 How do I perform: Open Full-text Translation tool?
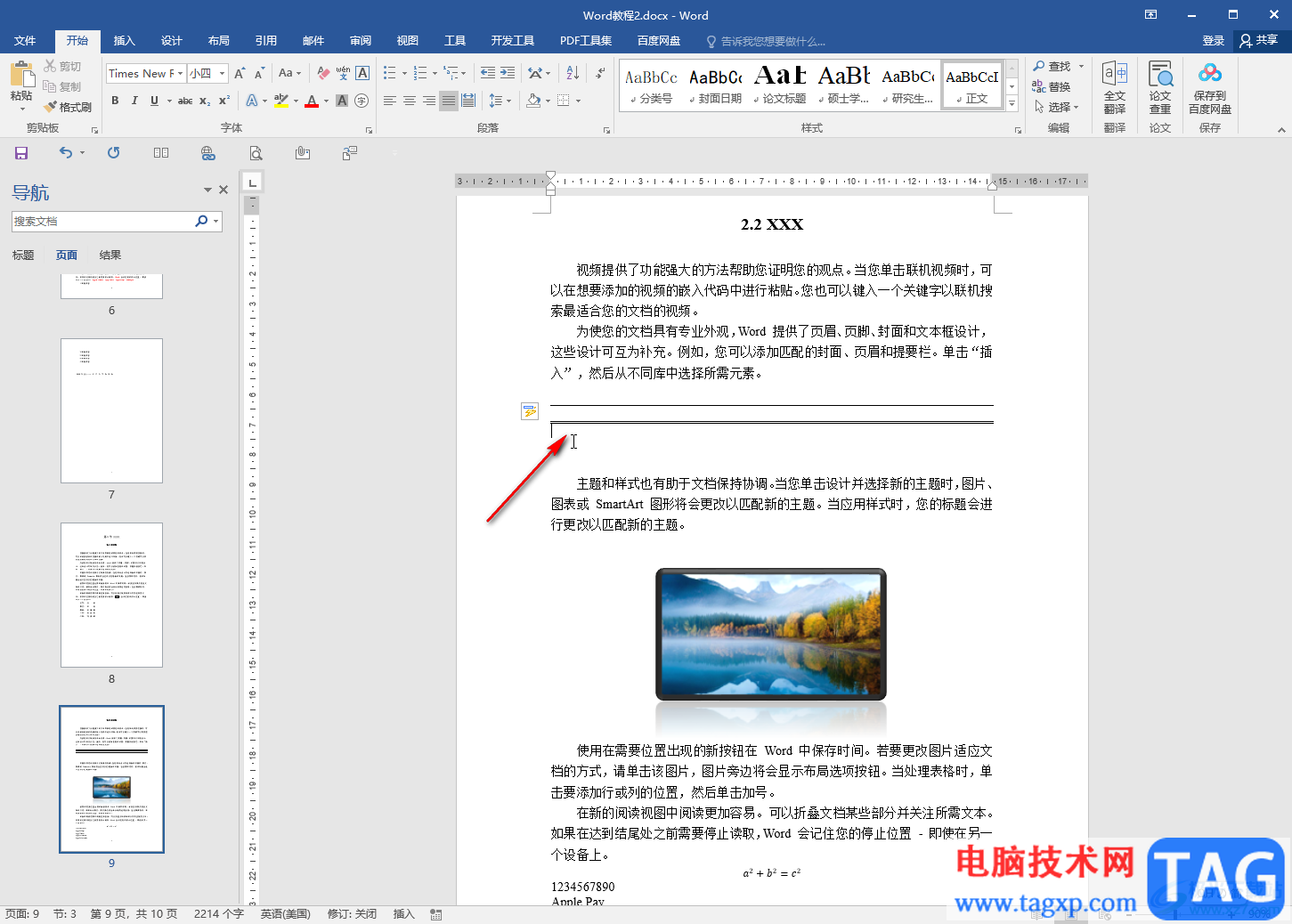[x=1115, y=88]
